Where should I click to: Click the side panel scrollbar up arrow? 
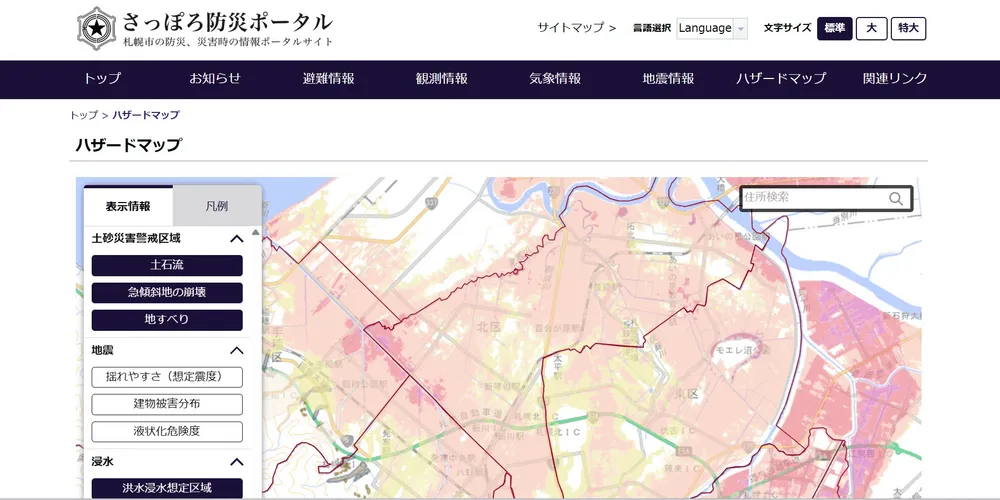click(x=256, y=233)
